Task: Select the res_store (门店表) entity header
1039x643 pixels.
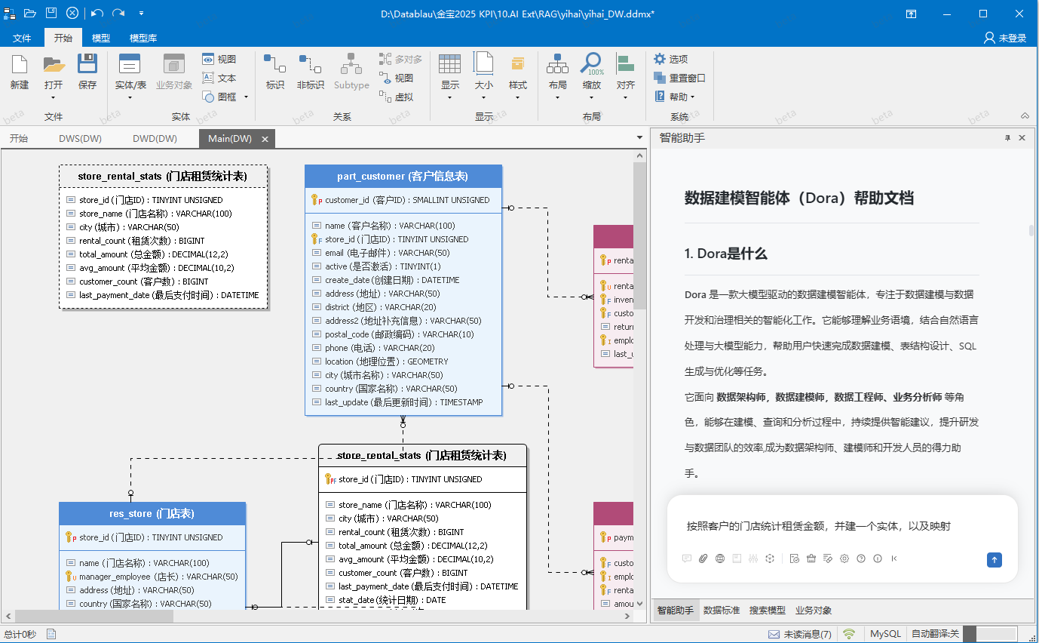Action: coord(152,514)
